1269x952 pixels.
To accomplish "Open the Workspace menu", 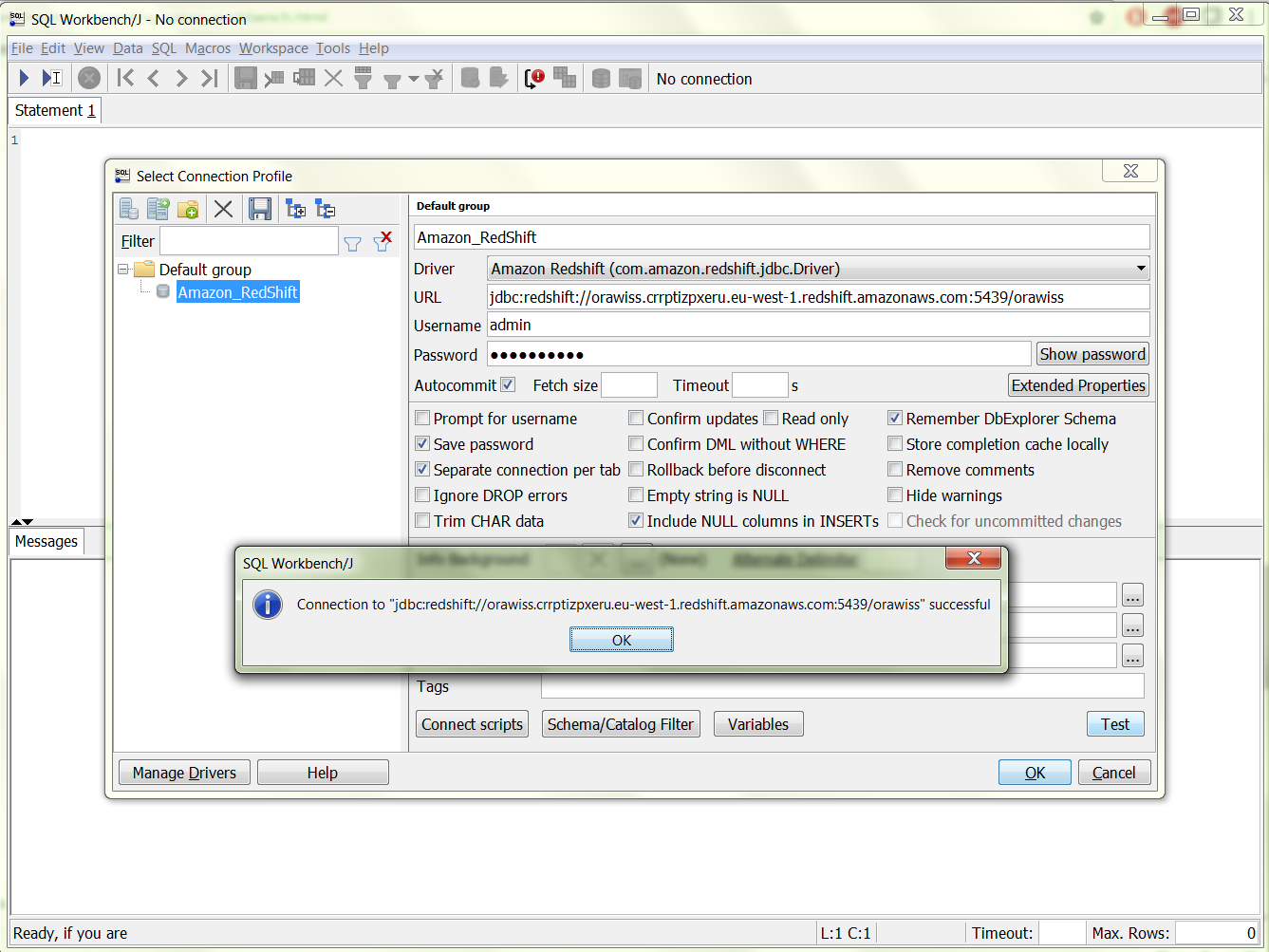I will (x=273, y=48).
